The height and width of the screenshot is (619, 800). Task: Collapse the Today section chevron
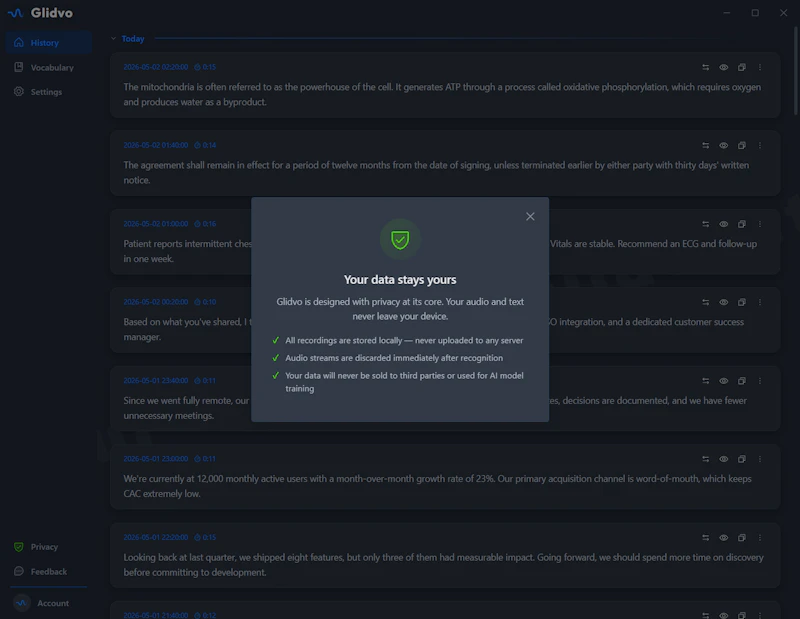click(113, 38)
